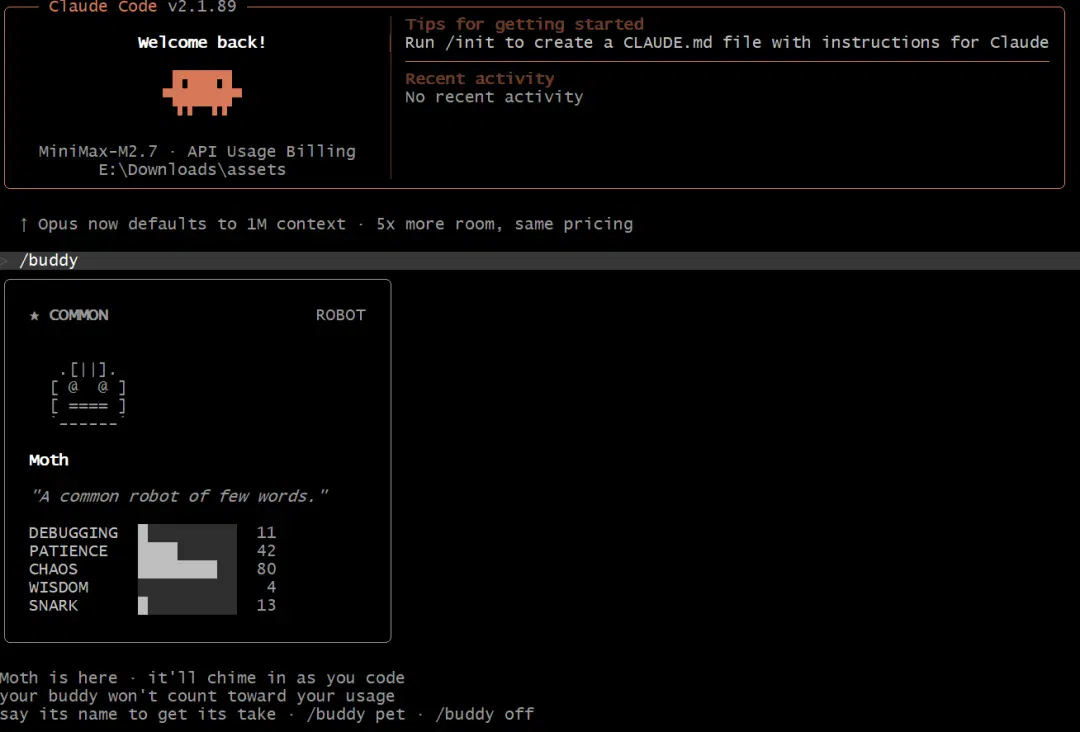This screenshot has width=1080, height=732.
Task: Click the ROBOT species label
Action: (x=340, y=315)
